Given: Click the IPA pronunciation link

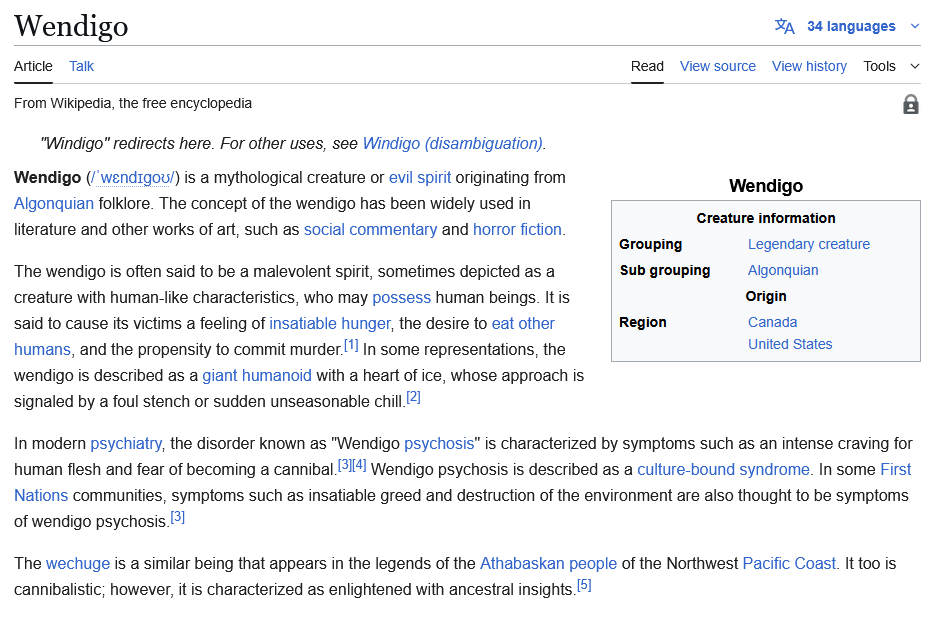Looking at the screenshot, I should coord(133,178).
